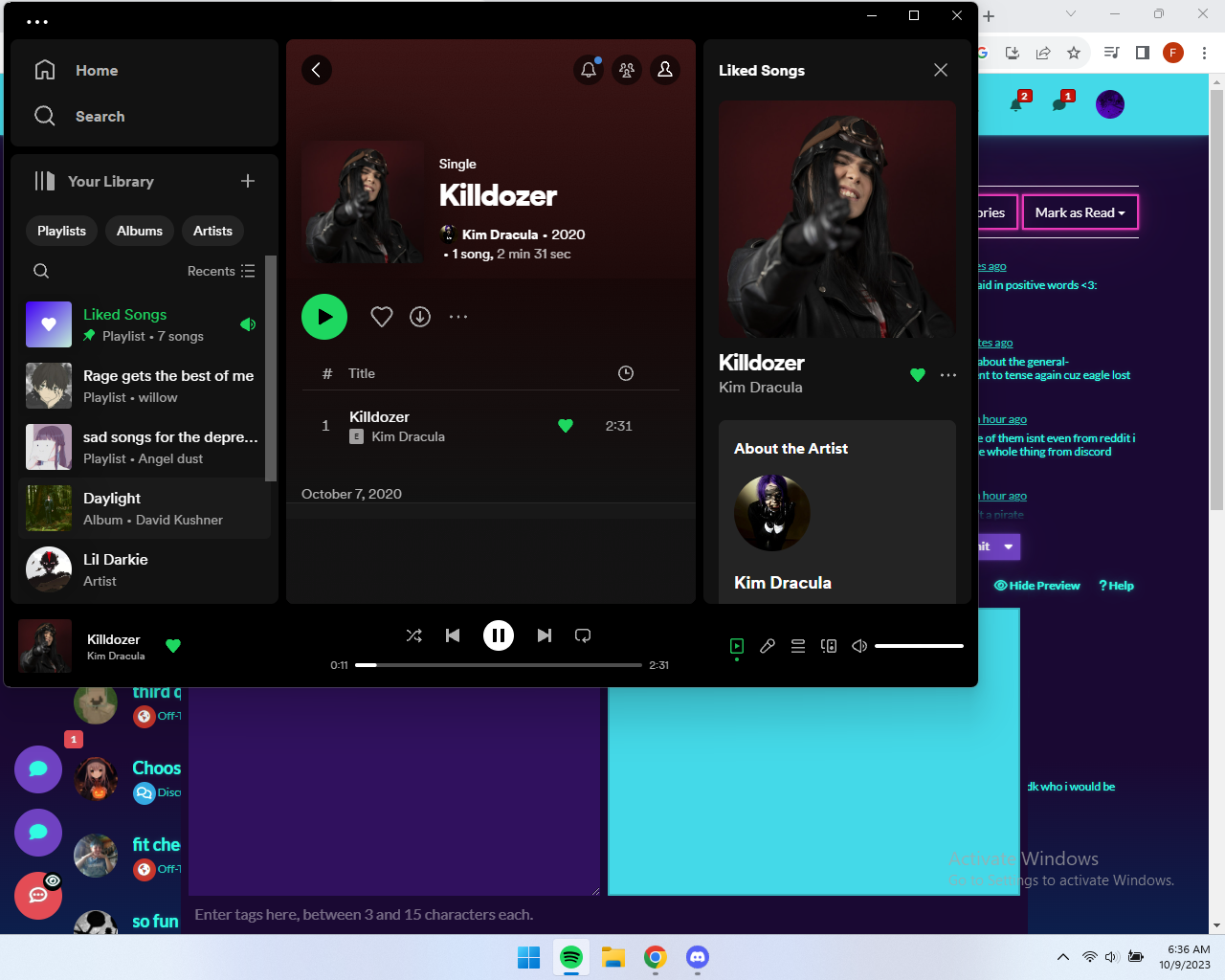1225x980 pixels.
Task: Save Killdozer single to library heart
Action: [382, 317]
